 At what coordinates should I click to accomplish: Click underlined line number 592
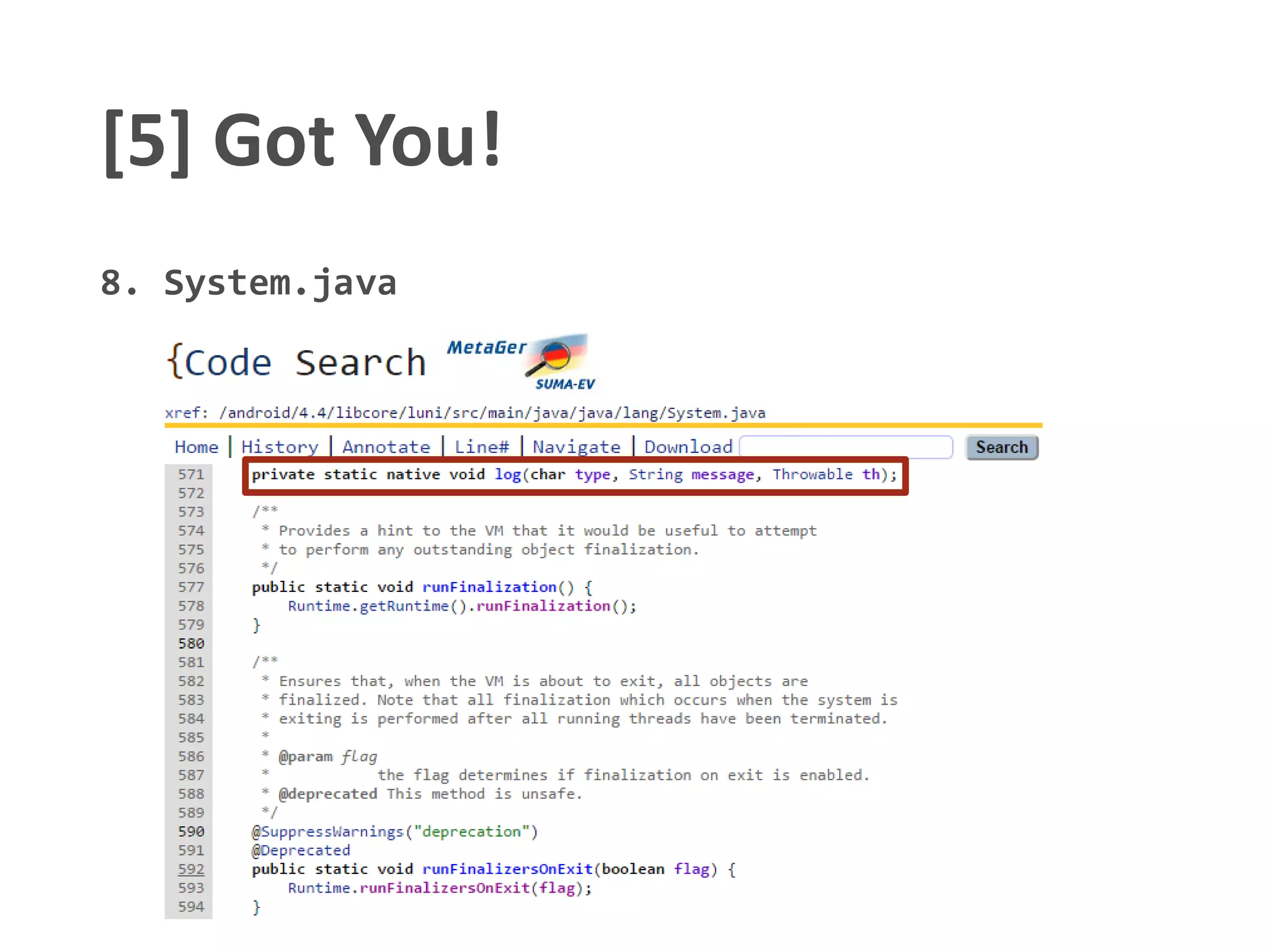tap(191, 870)
